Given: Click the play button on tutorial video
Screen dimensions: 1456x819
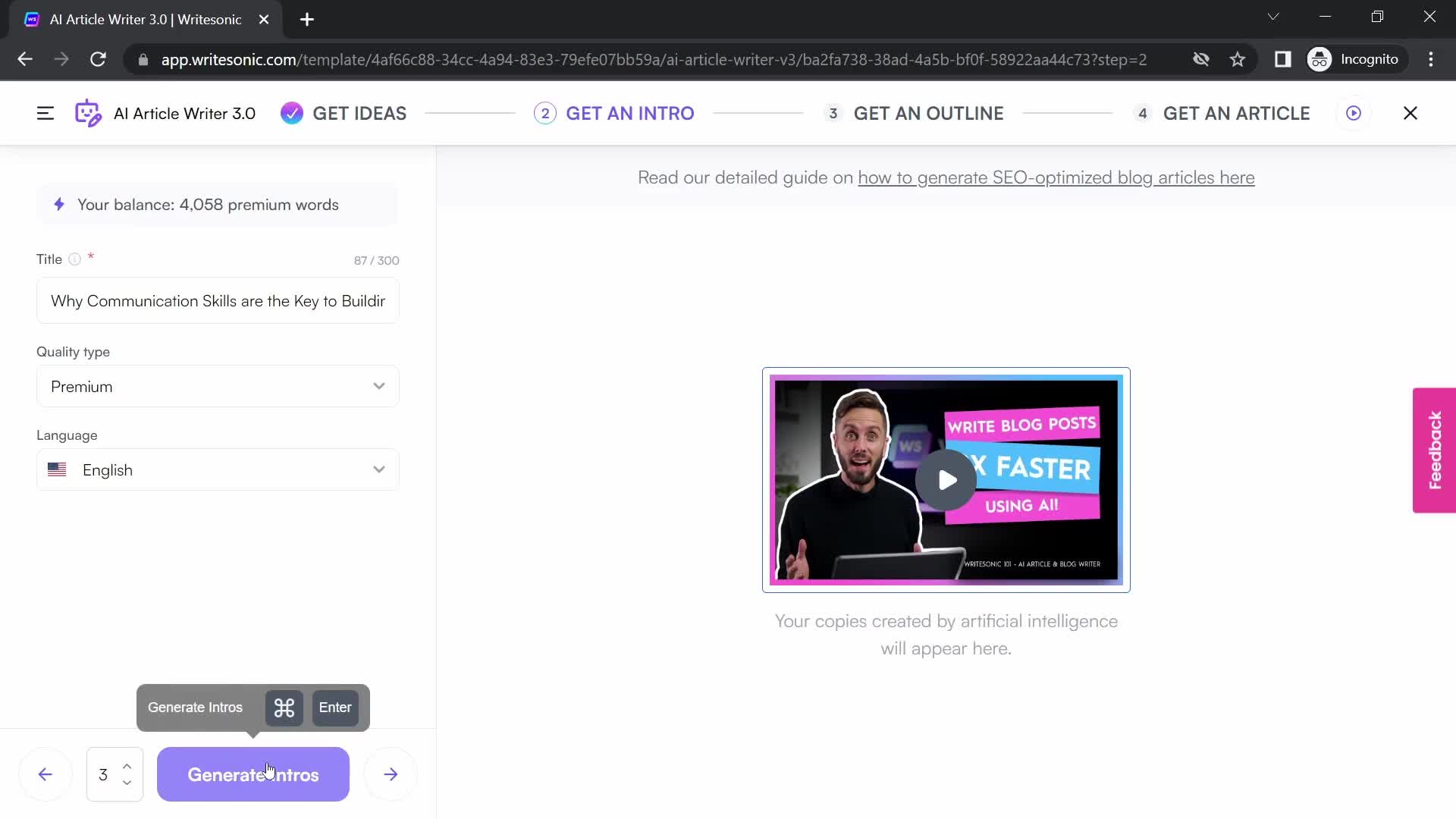Looking at the screenshot, I should [x=946, y=480].
